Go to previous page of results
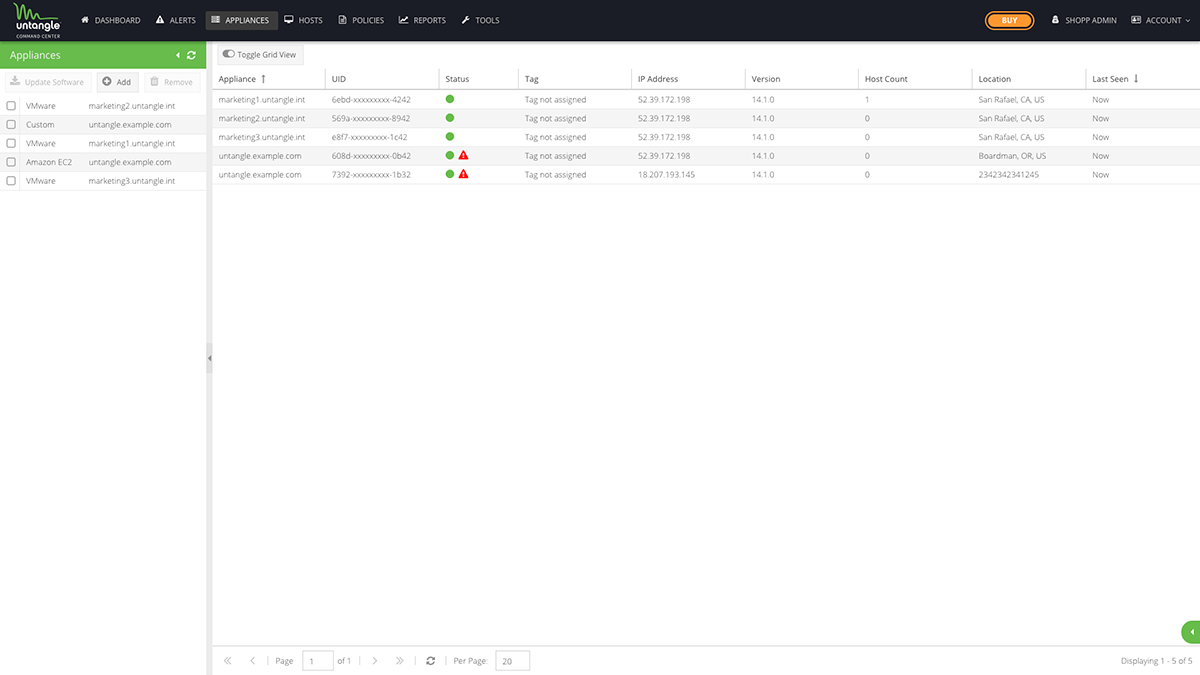The width and height of the screenshot is (1200, 675). 253,661
